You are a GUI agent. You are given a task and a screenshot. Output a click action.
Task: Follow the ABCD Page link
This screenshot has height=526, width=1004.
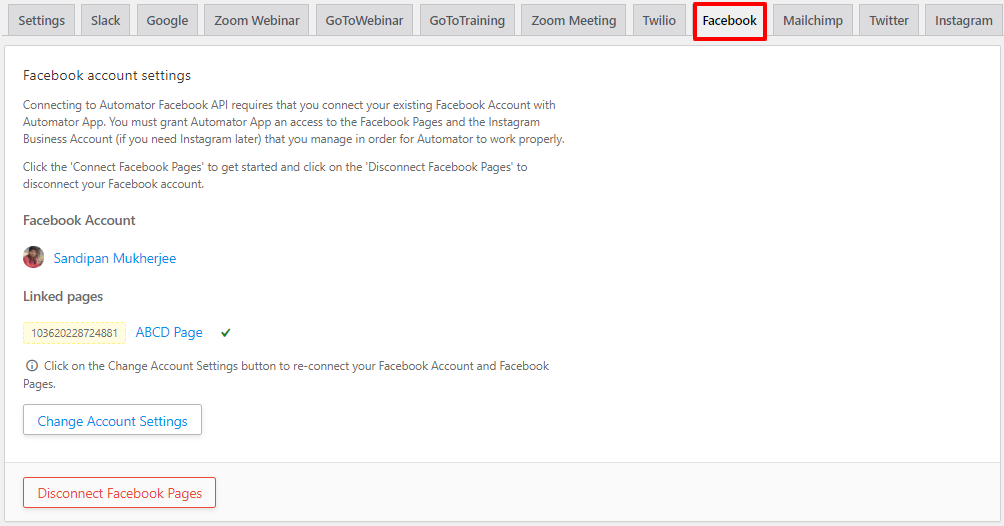169,333
